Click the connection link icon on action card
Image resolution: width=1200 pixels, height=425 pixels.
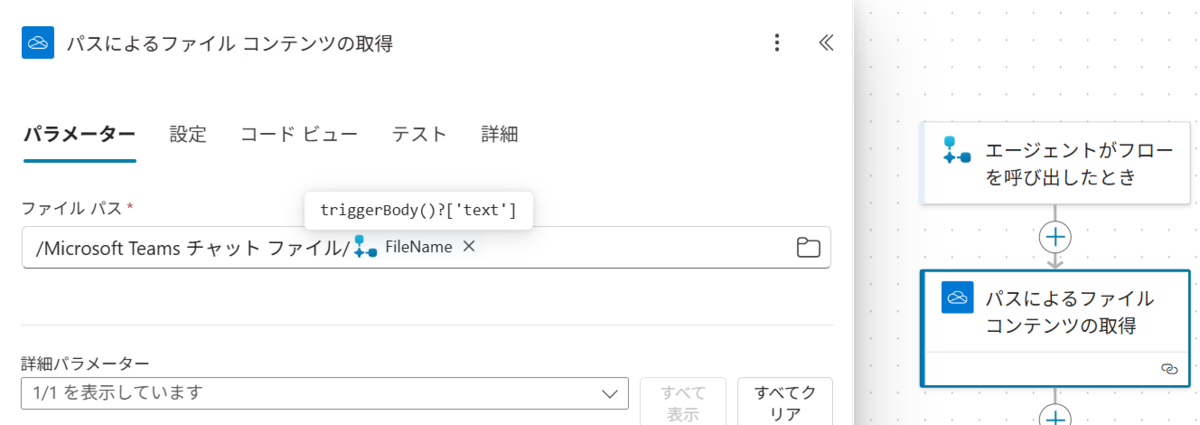pyautogui.click(x=1169, y=369)
